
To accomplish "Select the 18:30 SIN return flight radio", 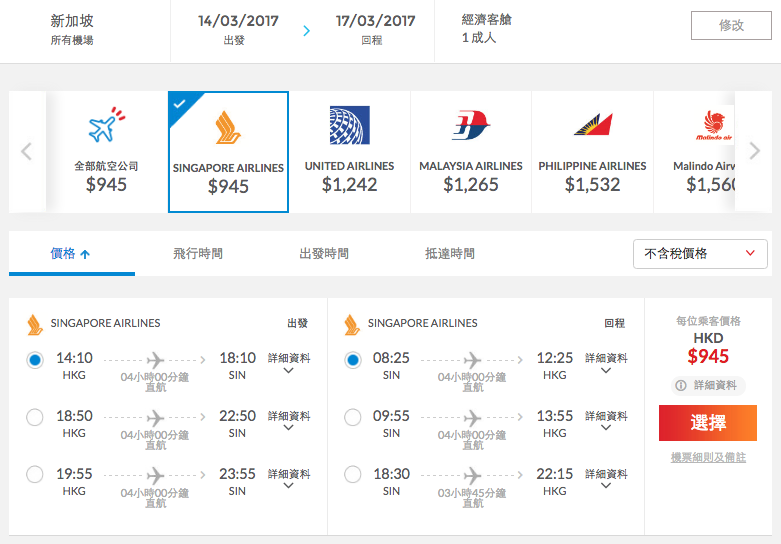I will (x=353, y=474).
